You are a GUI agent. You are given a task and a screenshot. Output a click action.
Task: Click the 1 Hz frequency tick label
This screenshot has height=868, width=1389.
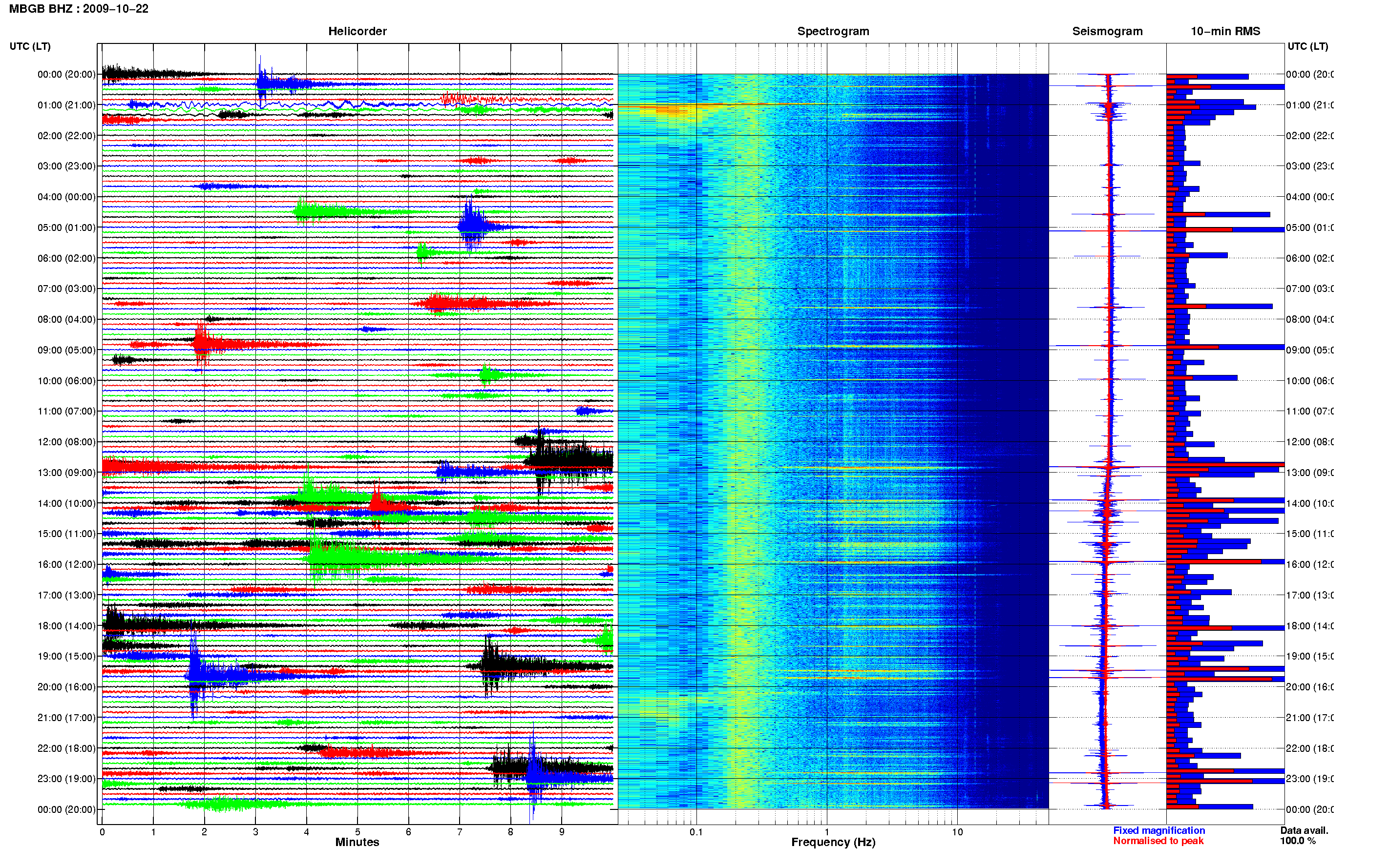[x=827, y=831]
